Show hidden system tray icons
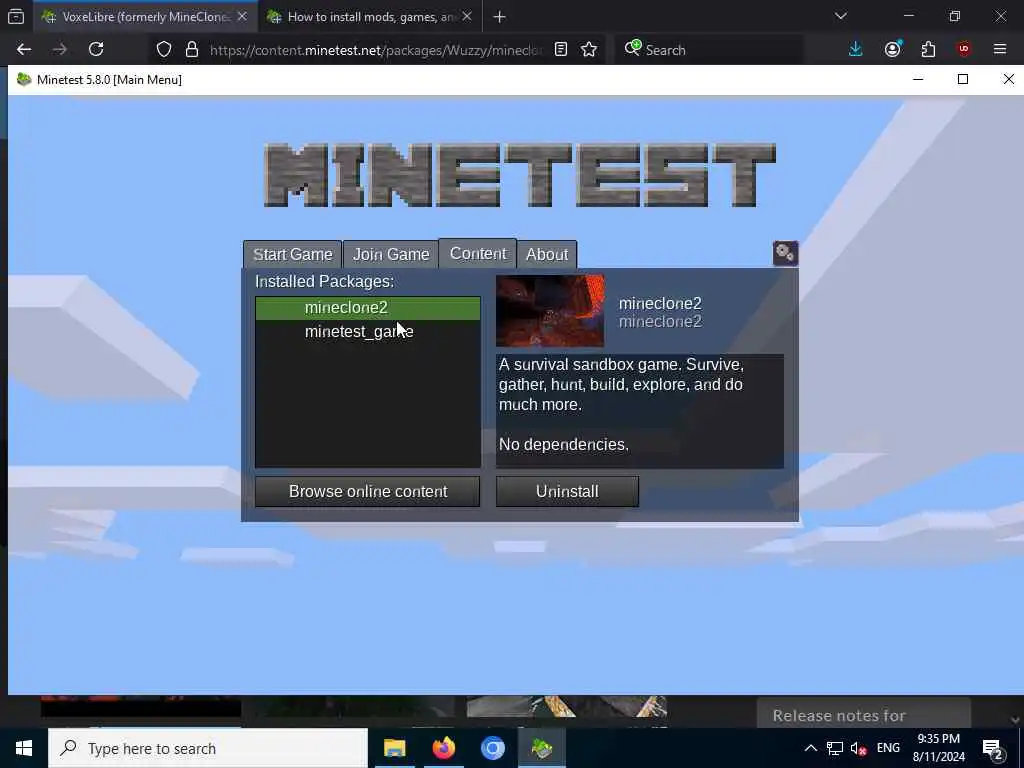 [810, 748]
